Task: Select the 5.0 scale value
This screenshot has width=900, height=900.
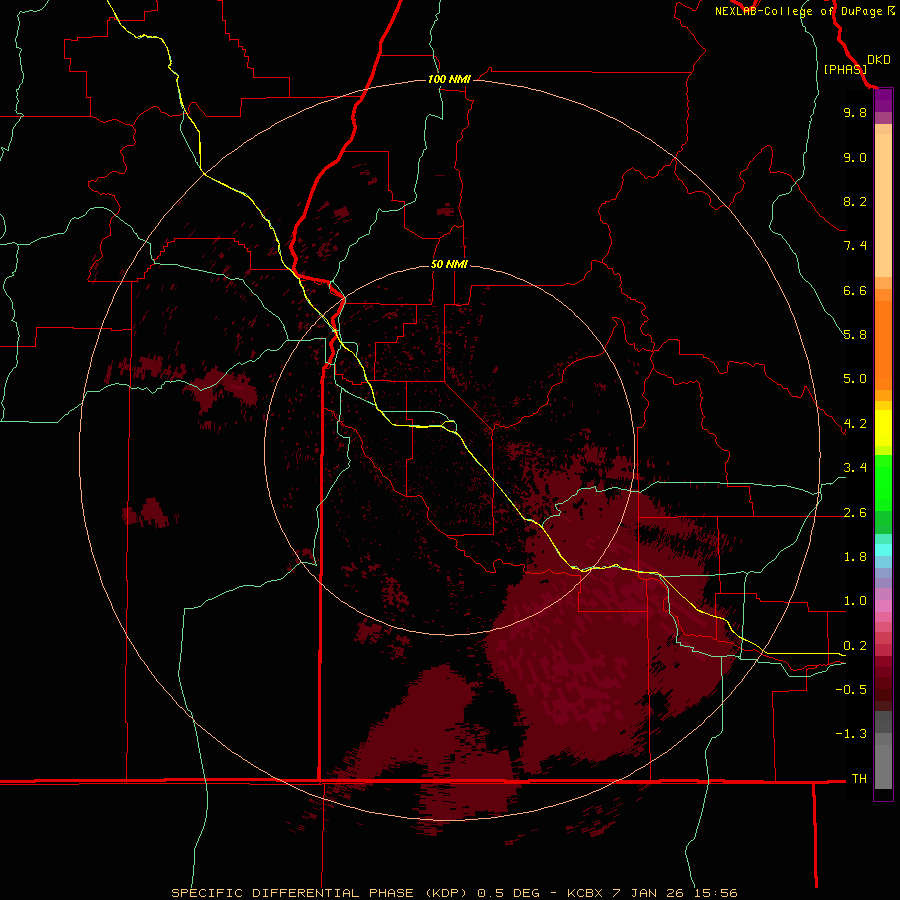Action: click(x=855, y=379)
